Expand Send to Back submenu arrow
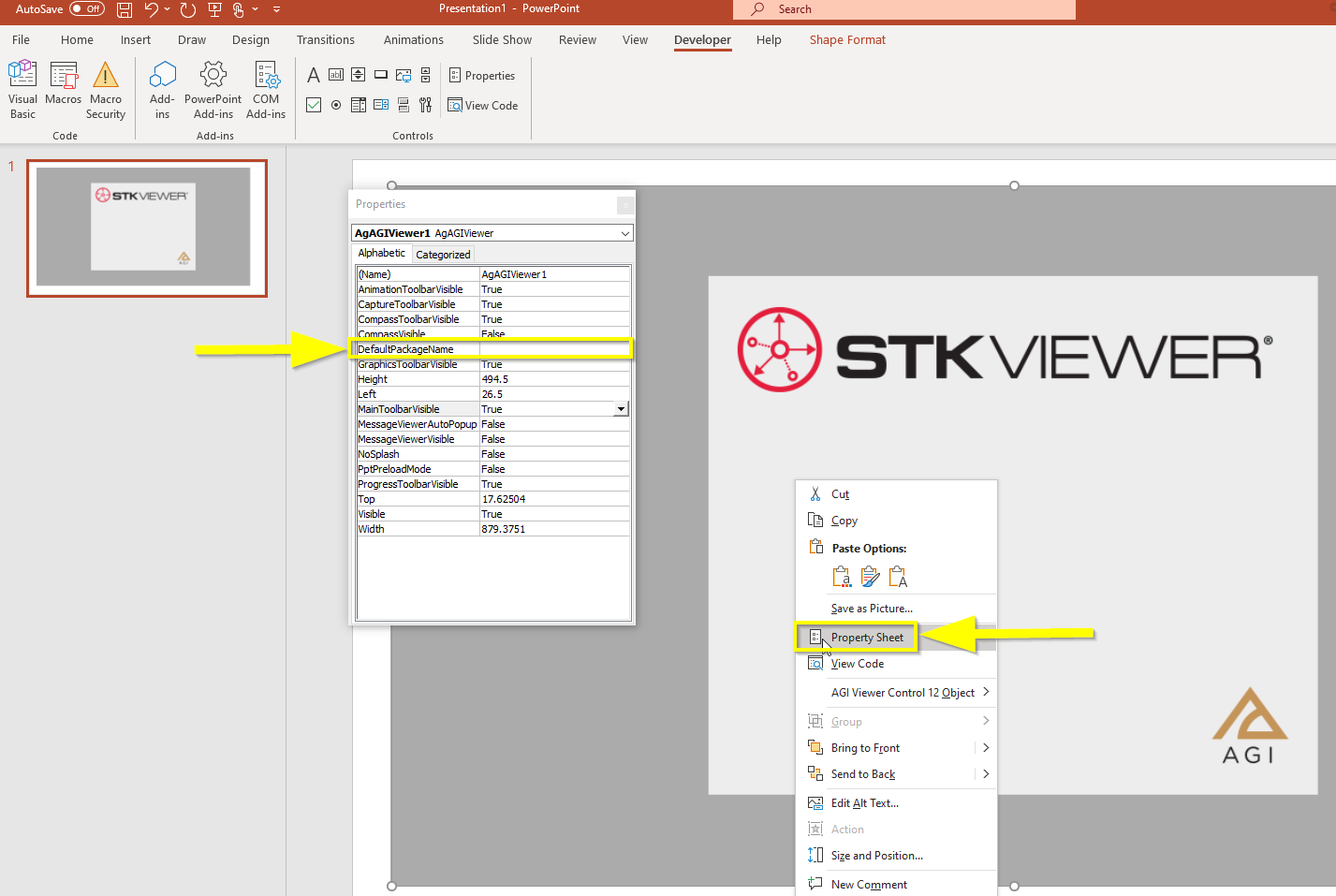This screenshot has width=1336, height=896. pos(986,773)
